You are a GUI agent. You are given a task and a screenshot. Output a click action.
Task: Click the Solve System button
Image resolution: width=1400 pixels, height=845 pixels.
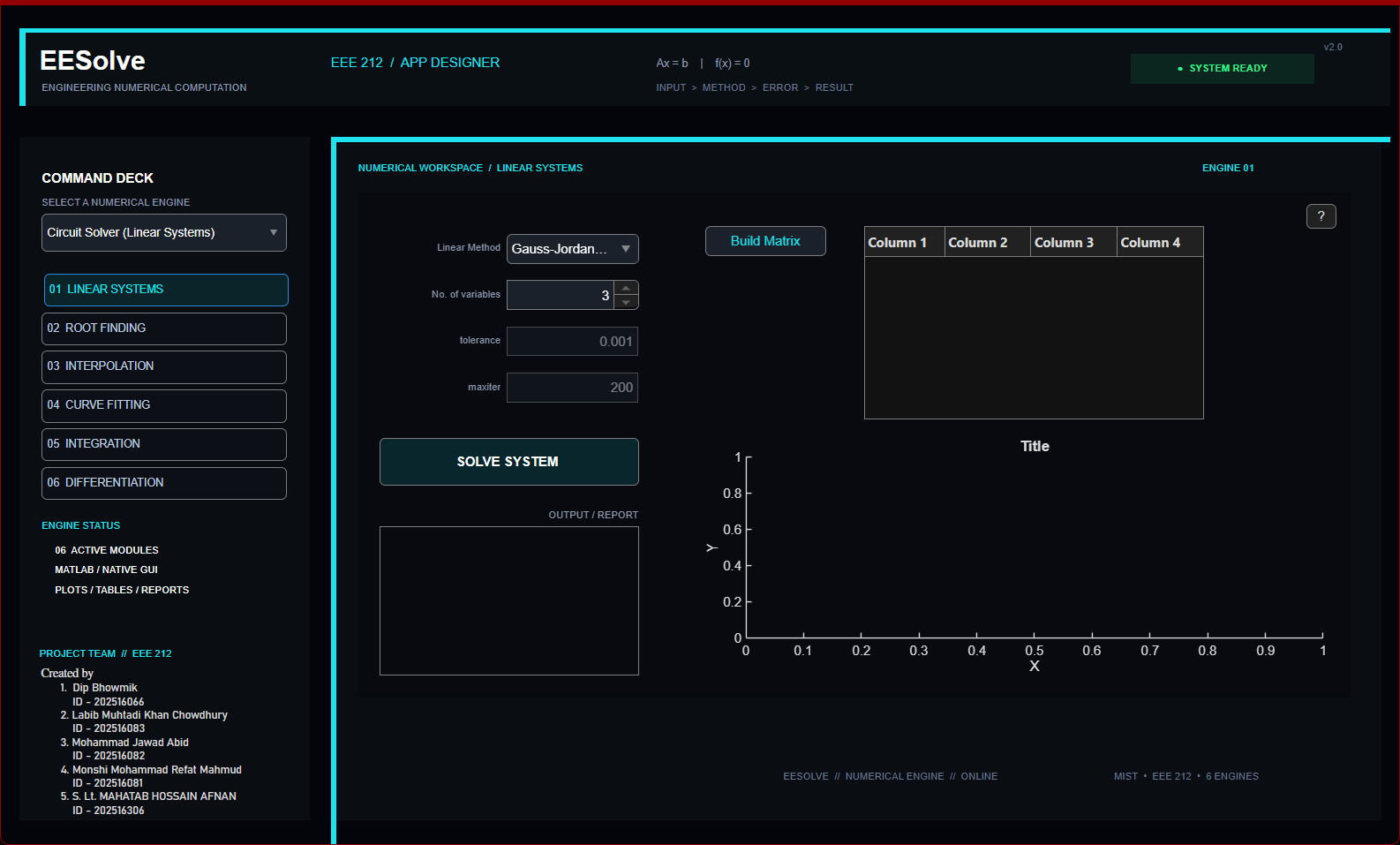click(509, 462)
